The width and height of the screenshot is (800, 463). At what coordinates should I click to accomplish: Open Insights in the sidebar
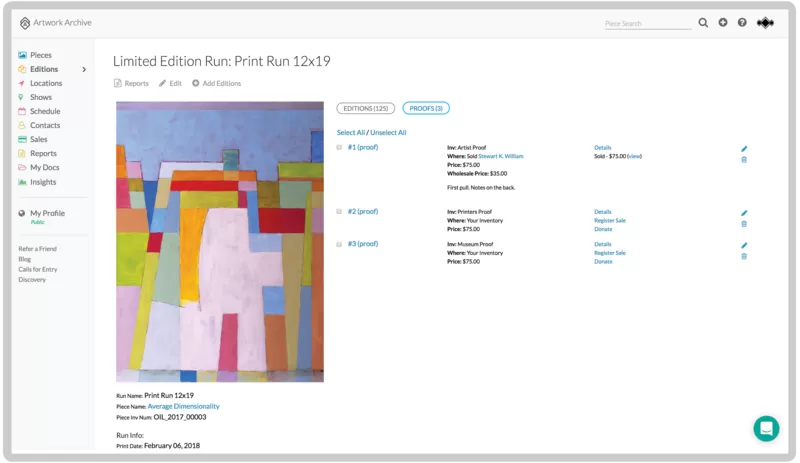click(x=43, y=182)
